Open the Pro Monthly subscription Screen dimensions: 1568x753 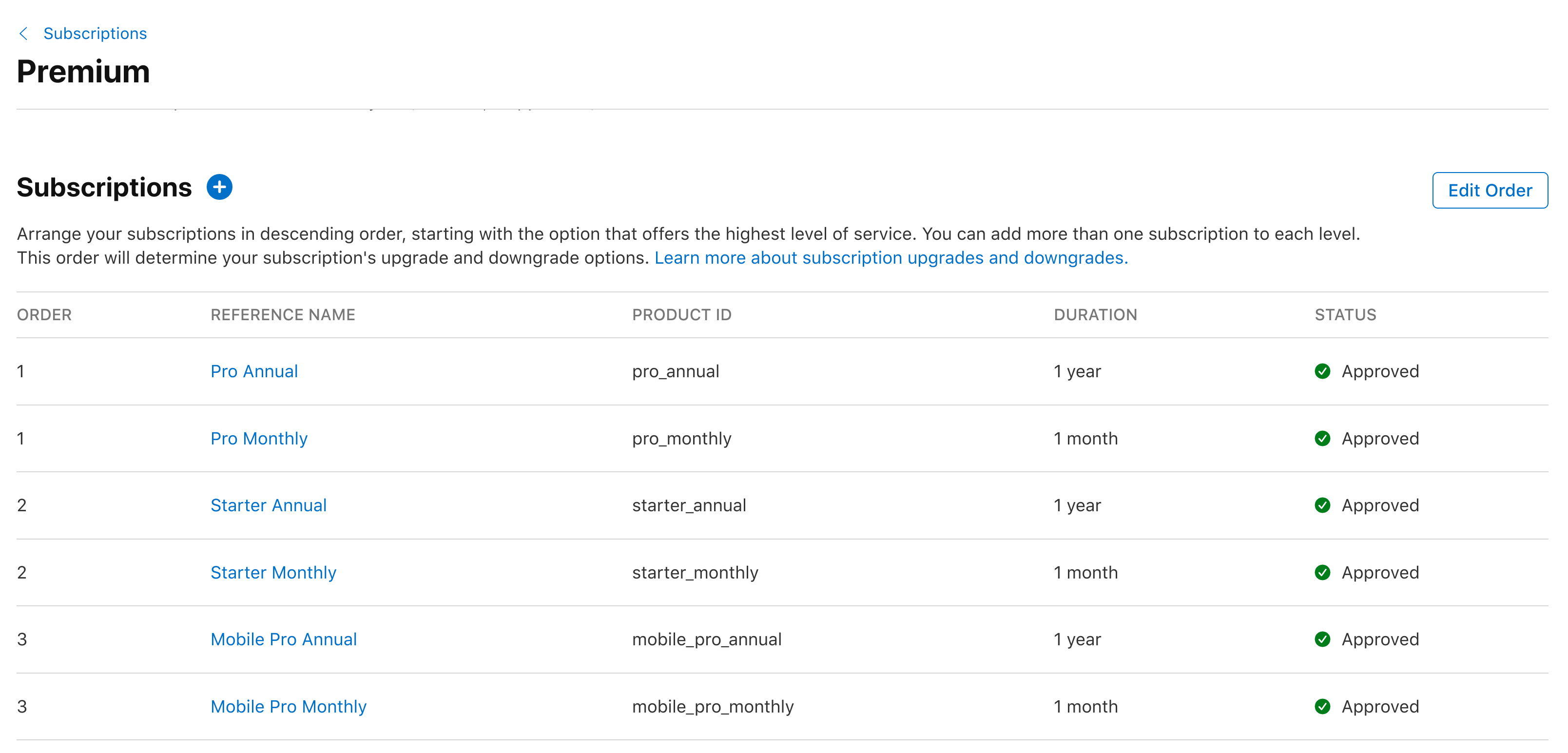[259, 438]
